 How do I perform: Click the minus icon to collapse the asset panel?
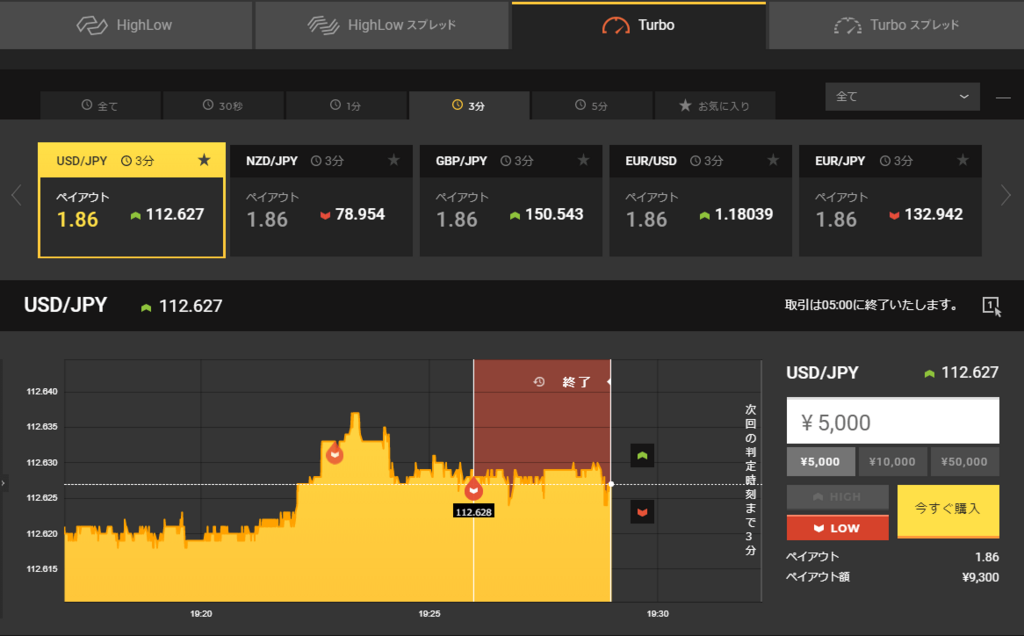pos(1003,96)
